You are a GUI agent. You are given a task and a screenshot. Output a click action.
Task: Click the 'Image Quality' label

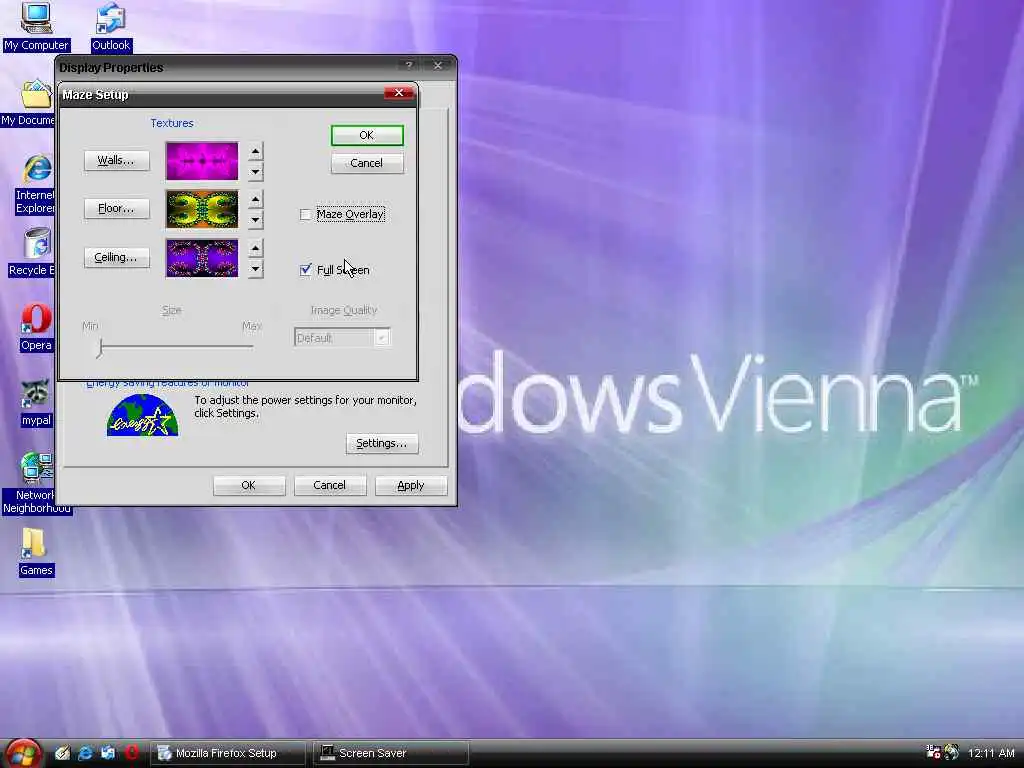click(344, 310)
